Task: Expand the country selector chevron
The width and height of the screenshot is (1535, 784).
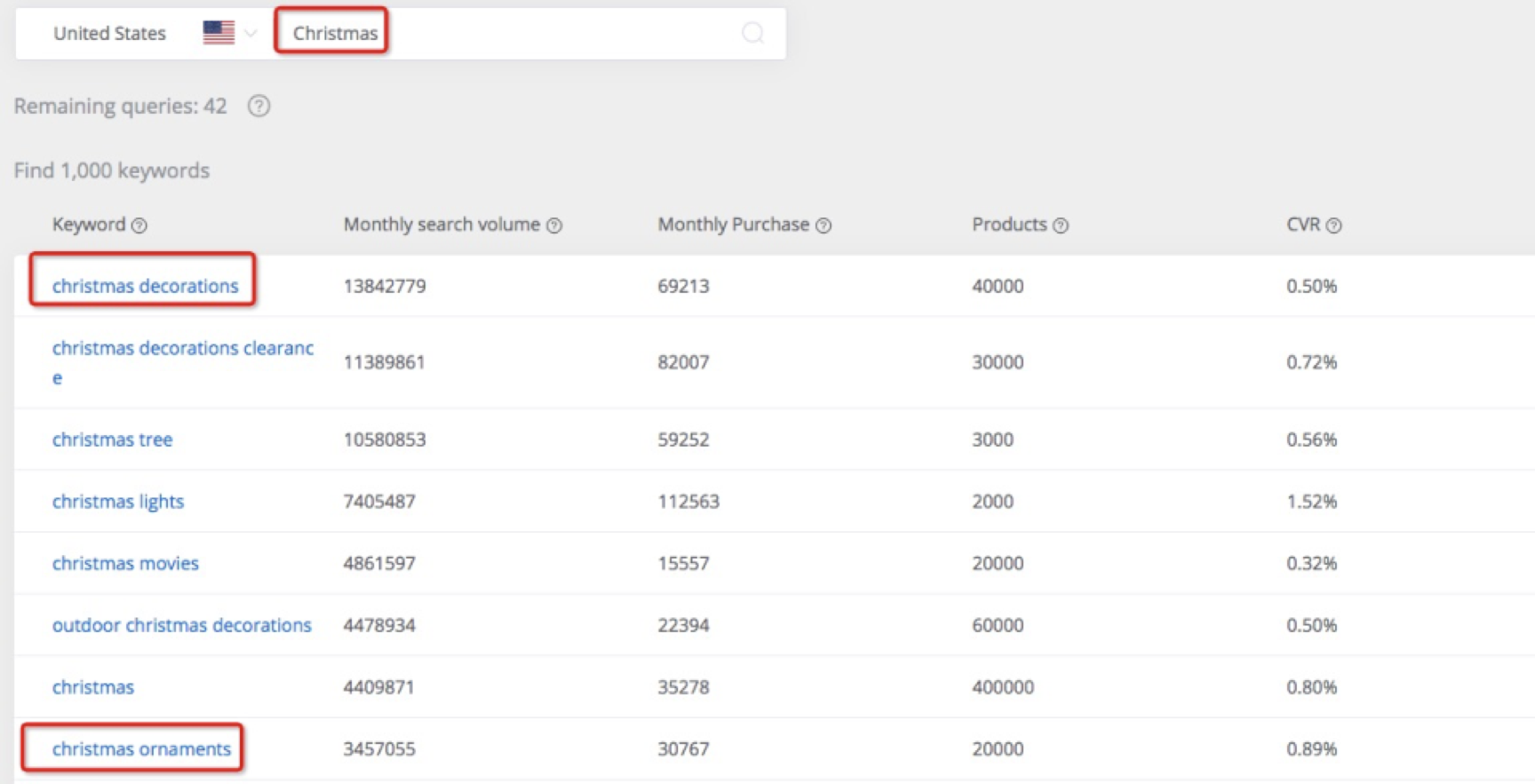Action: (251, 34)
